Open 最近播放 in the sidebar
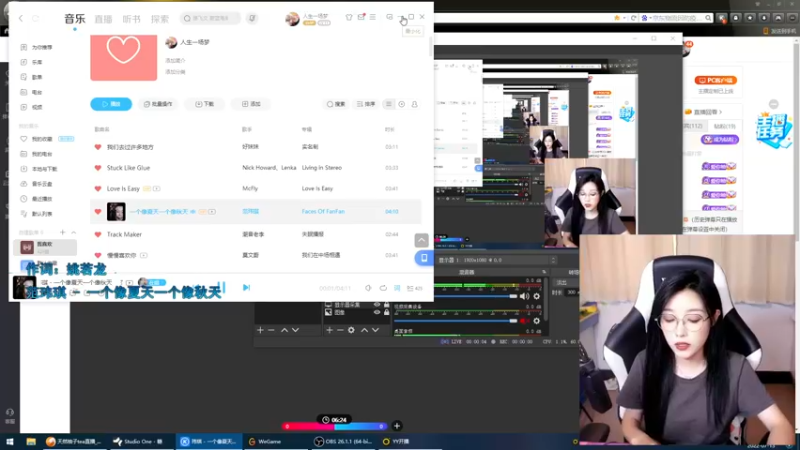800x450 pixels. pos(42,199)
